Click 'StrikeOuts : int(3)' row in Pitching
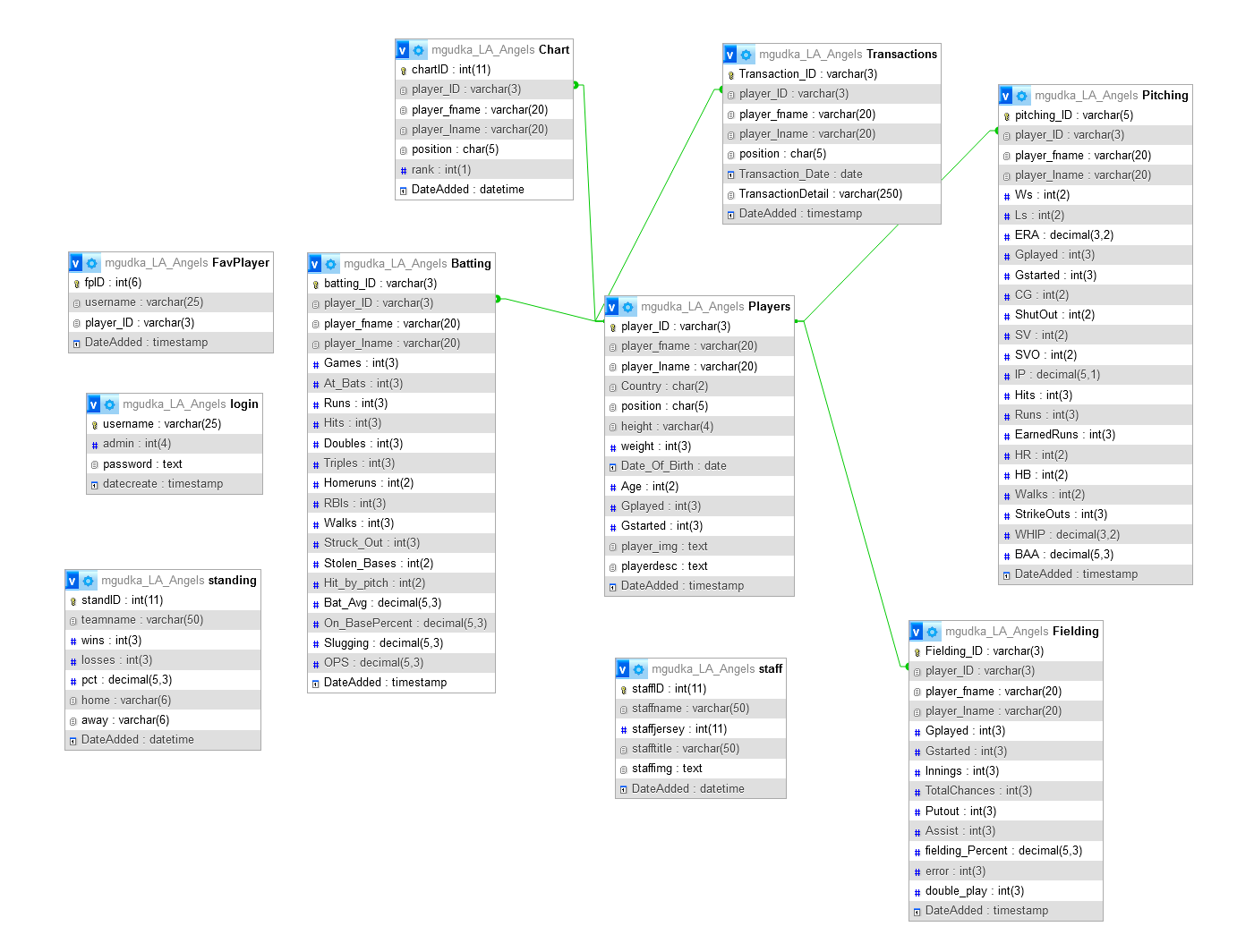 click(x=1096, y=514)
